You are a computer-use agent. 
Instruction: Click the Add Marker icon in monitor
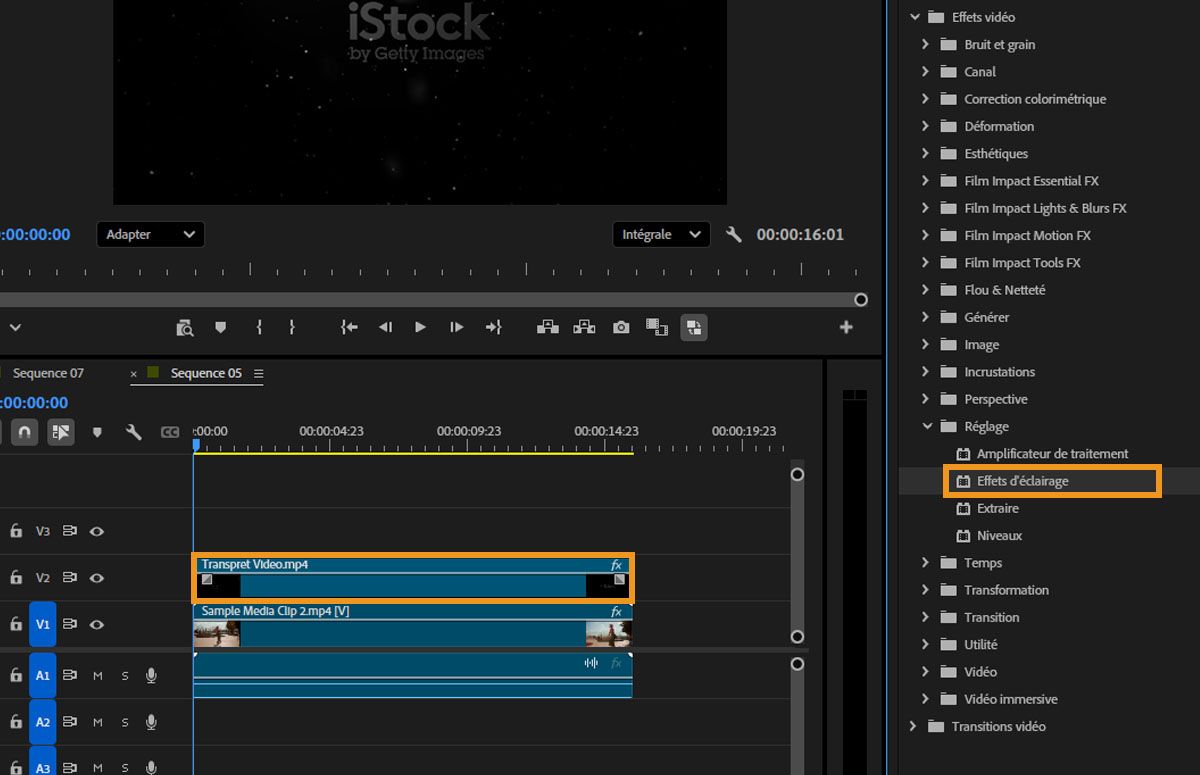[x=221, y=327]
